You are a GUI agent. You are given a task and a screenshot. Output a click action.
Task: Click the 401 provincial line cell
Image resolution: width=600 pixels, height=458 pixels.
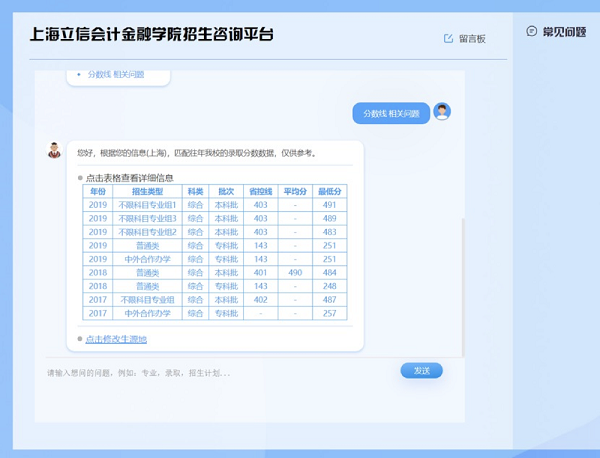(x=261, y=272)
